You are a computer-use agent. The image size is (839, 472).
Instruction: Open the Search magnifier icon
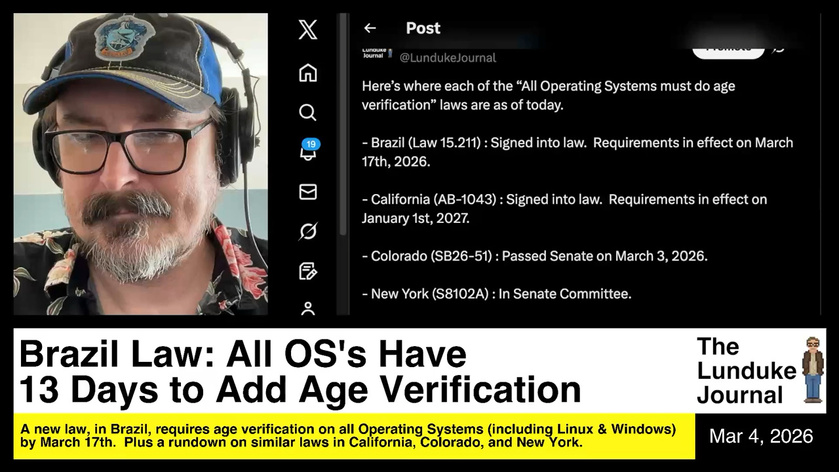tap(308, 112)
